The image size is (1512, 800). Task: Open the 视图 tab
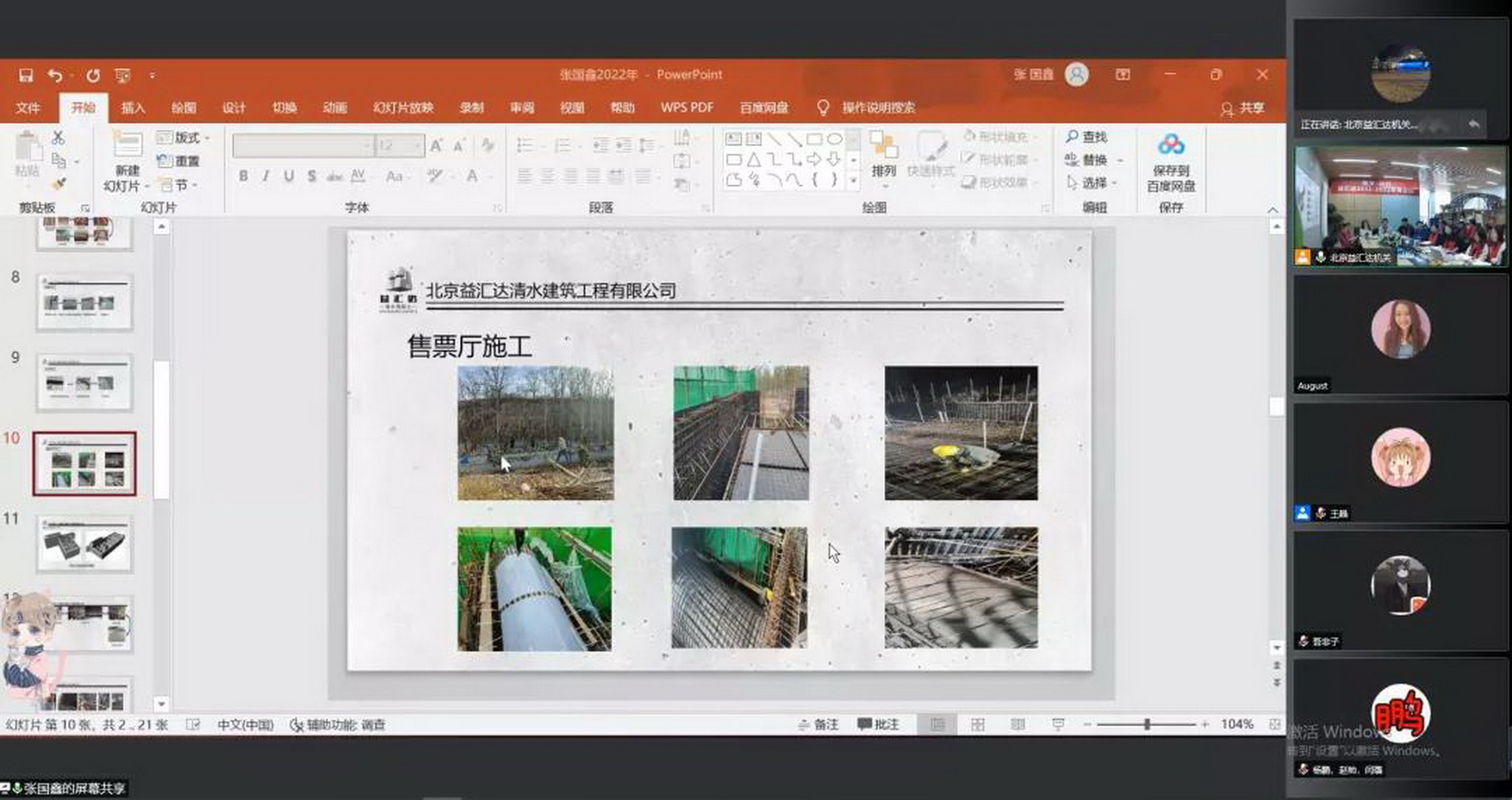point(572,108)
